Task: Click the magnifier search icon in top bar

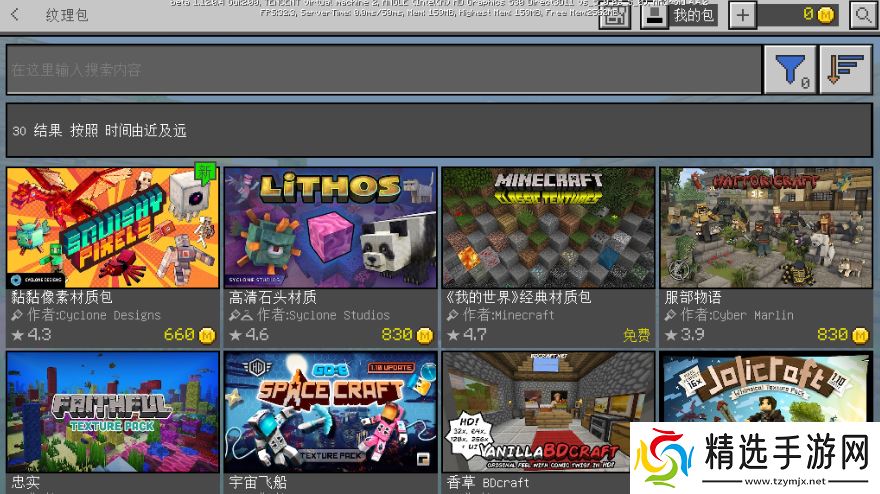Action: [862, 15]
